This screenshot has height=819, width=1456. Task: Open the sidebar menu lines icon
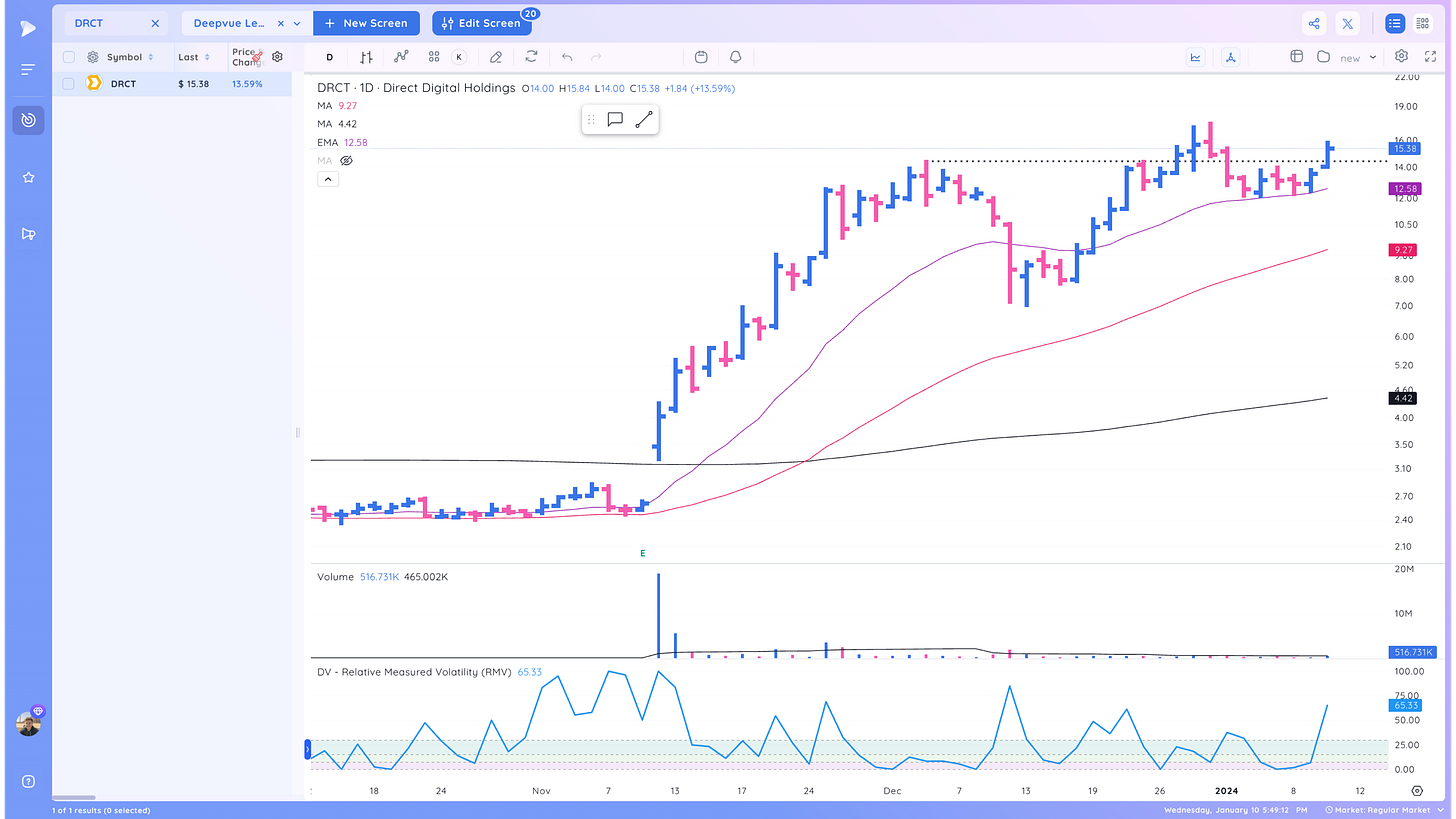[x=28, y=69]
